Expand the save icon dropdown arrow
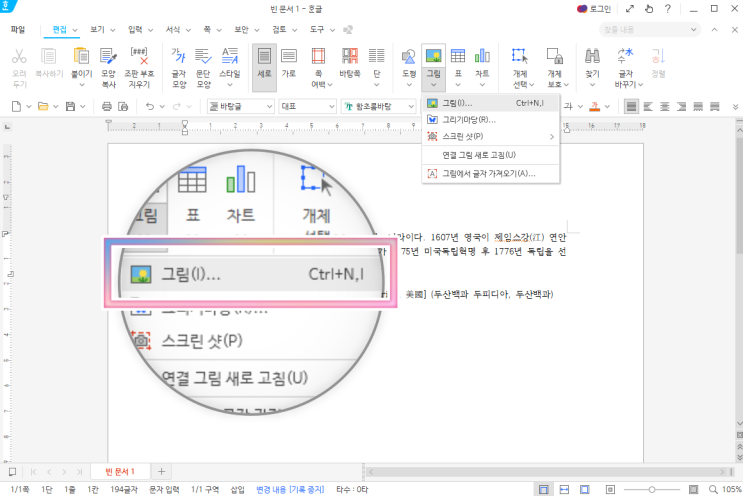The height and width of the screenshot is (496, 743). (x=82, y=106)
